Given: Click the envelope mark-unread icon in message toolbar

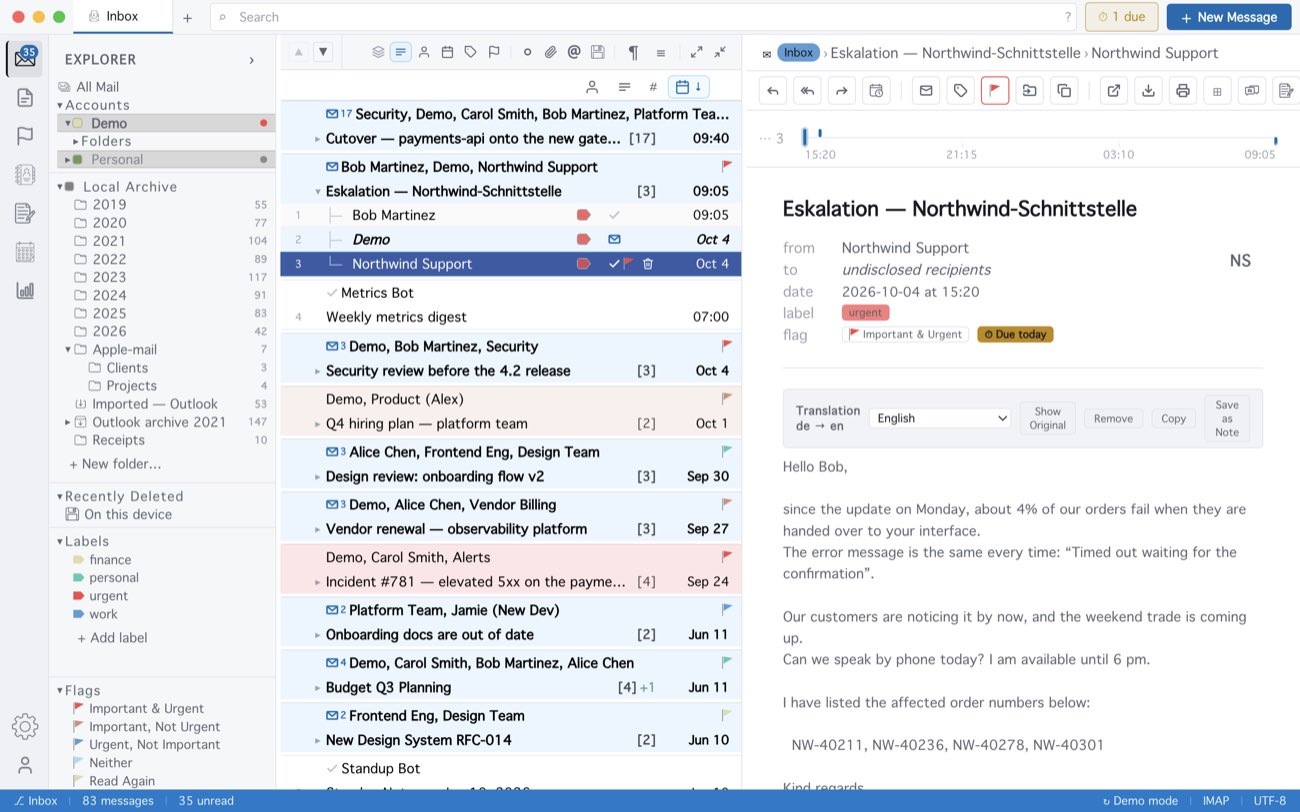Looking at the screenshot, I should tap(926, 91).
